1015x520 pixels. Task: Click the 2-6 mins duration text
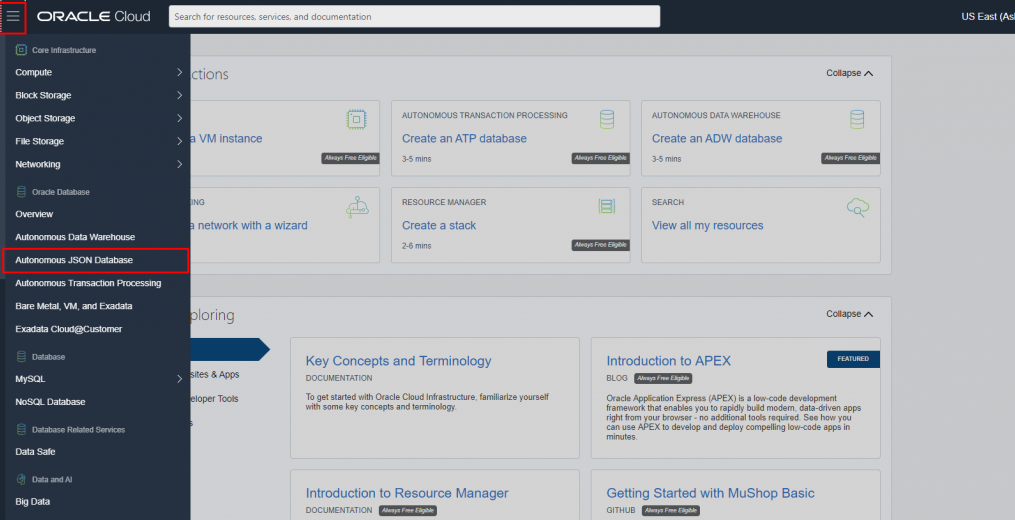(x=416, y=246)
